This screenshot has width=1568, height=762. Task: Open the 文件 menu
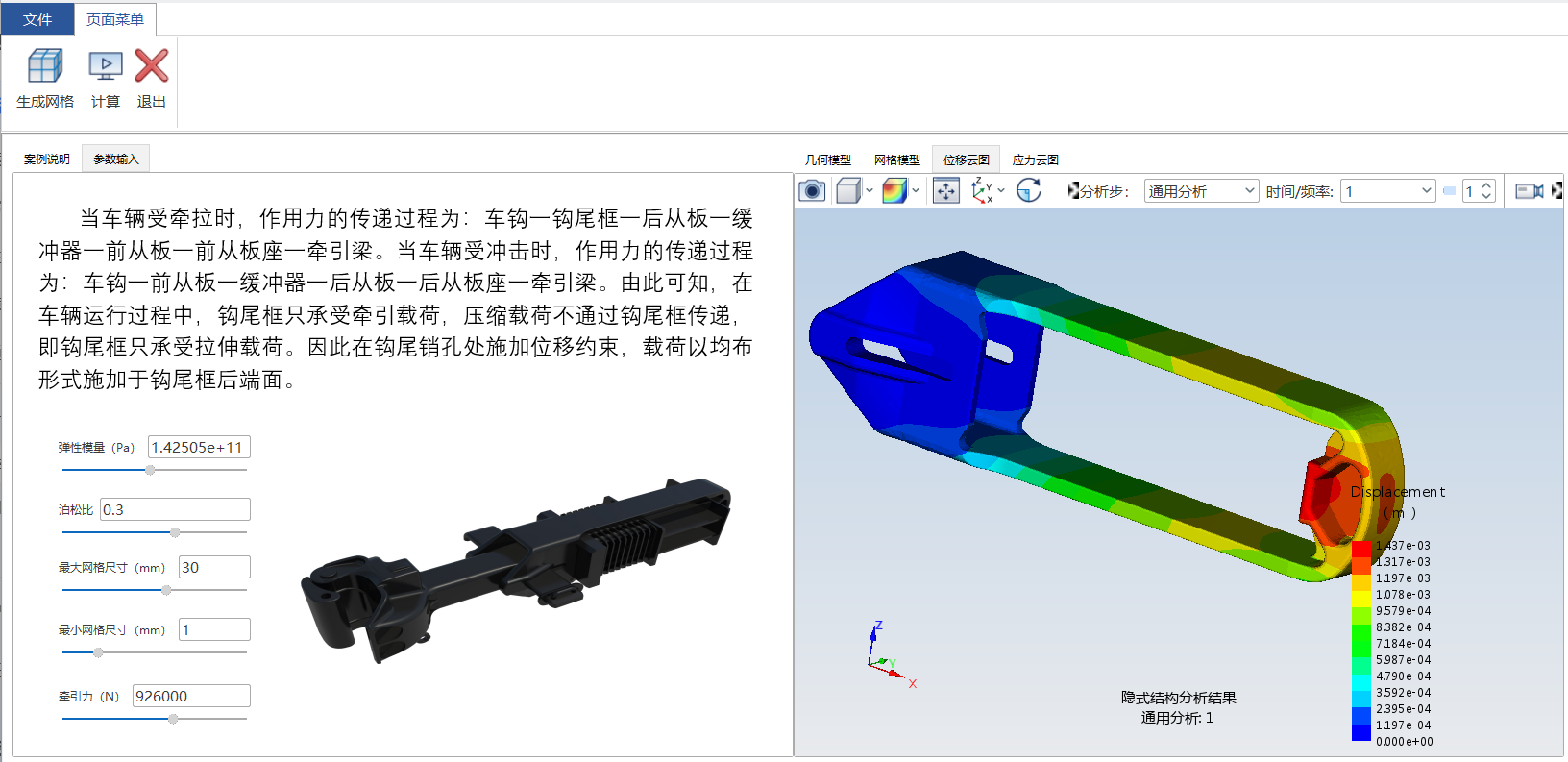[37, 19]
